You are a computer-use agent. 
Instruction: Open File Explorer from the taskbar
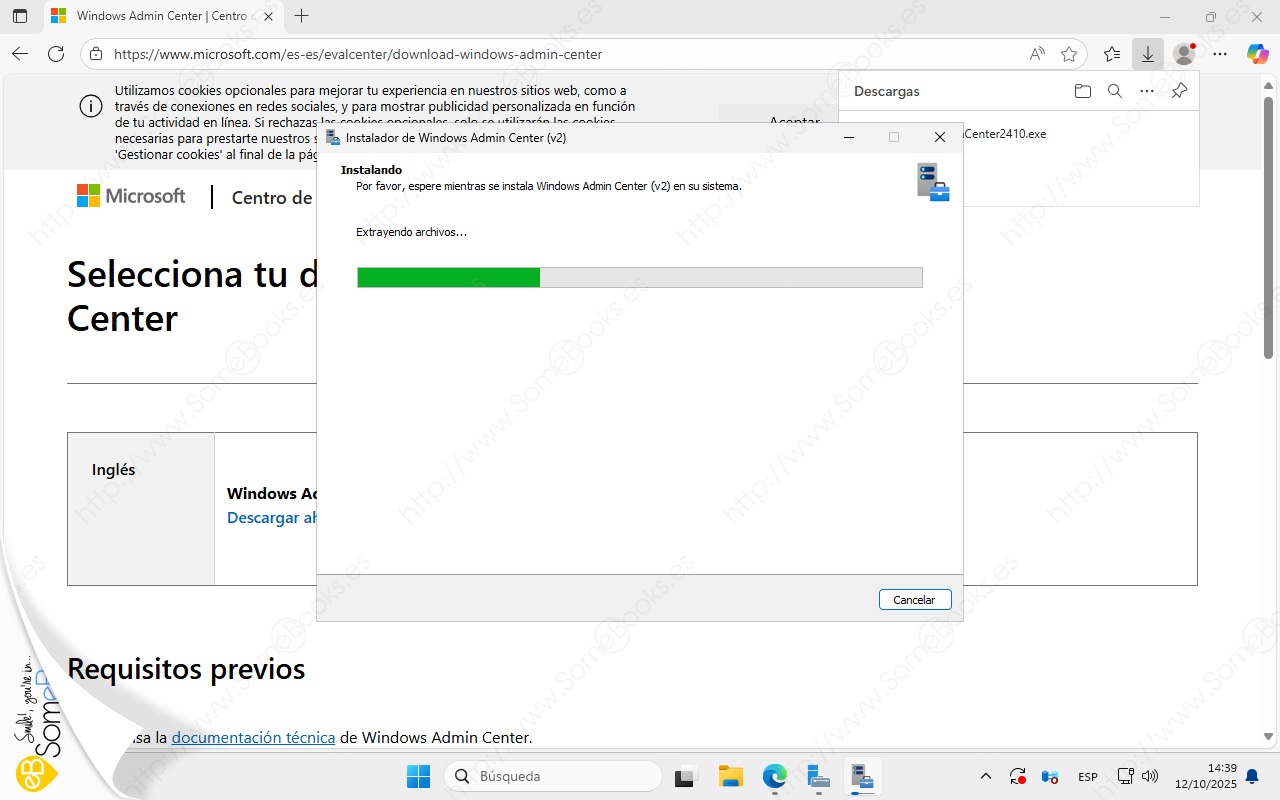coord(731,776)
